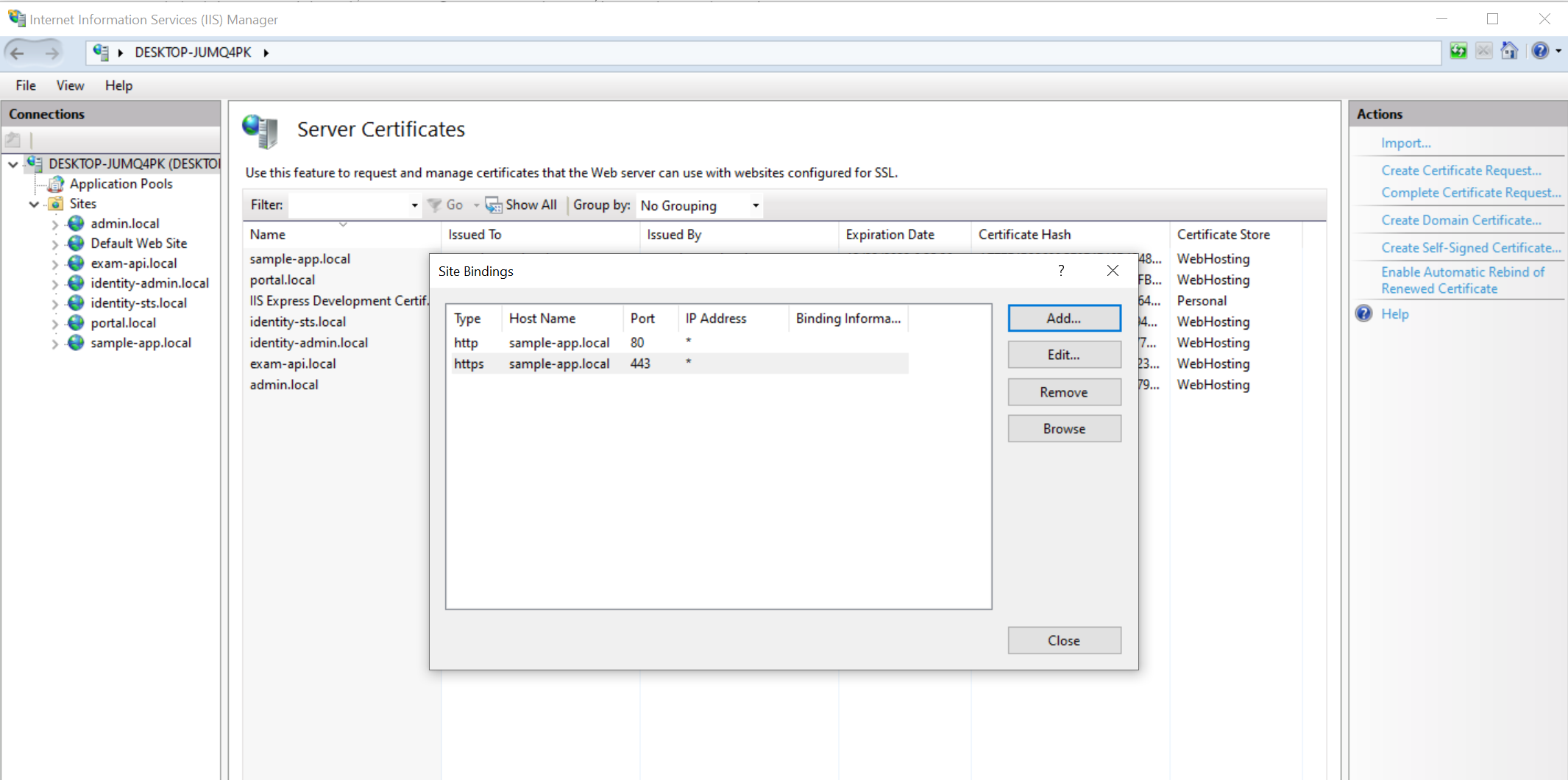This screenshot has width=1568, height=780.
Task: Click the admin.local site globe icon
Action: coord(76,224)
